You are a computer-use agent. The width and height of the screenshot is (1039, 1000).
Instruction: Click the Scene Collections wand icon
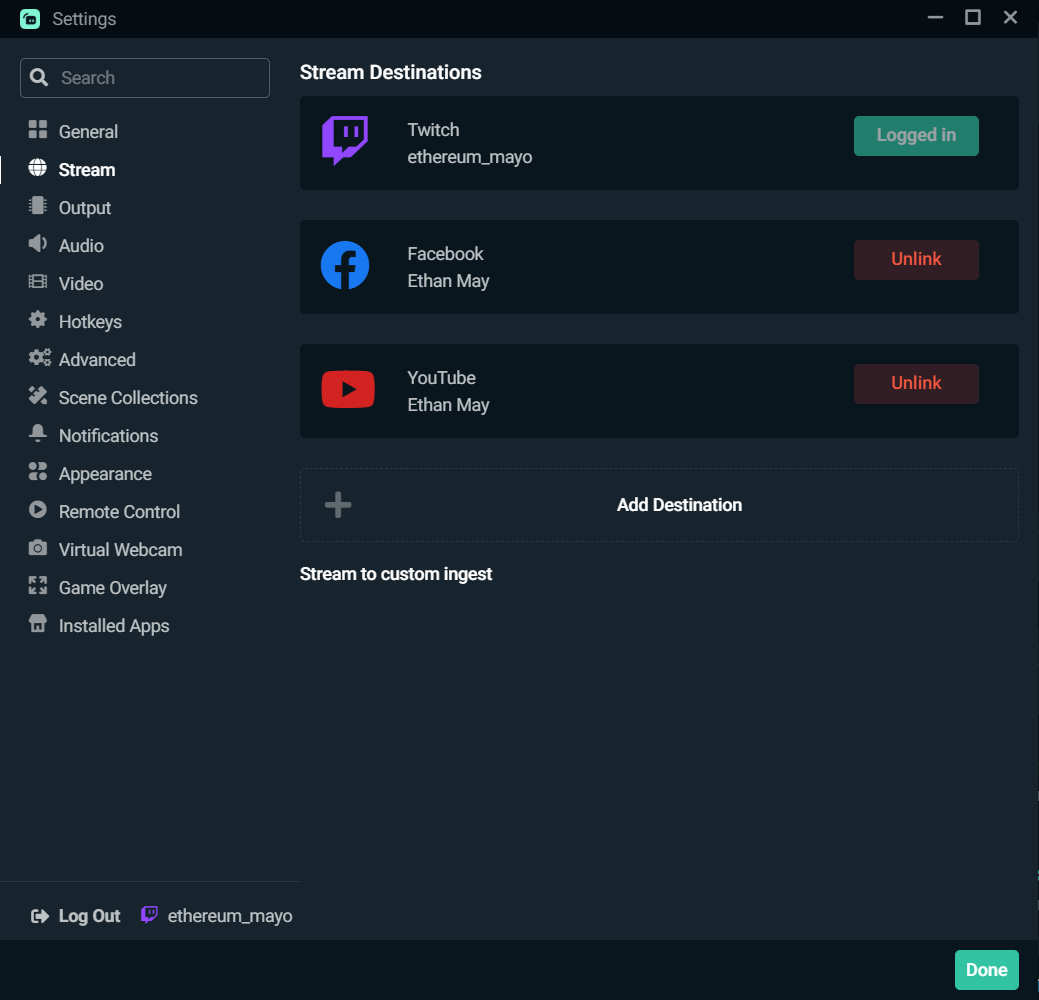pyautogui.click(x=38, y=396)
